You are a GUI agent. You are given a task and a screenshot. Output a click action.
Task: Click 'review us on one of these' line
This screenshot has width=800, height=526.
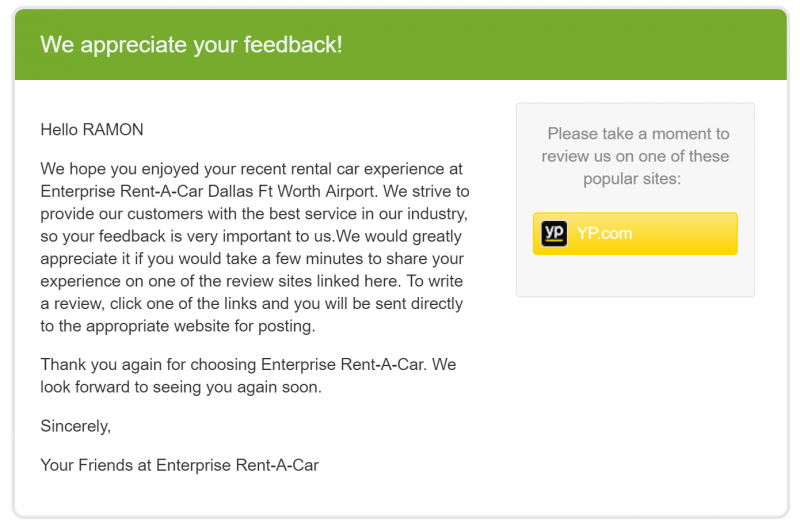point(635,156)
